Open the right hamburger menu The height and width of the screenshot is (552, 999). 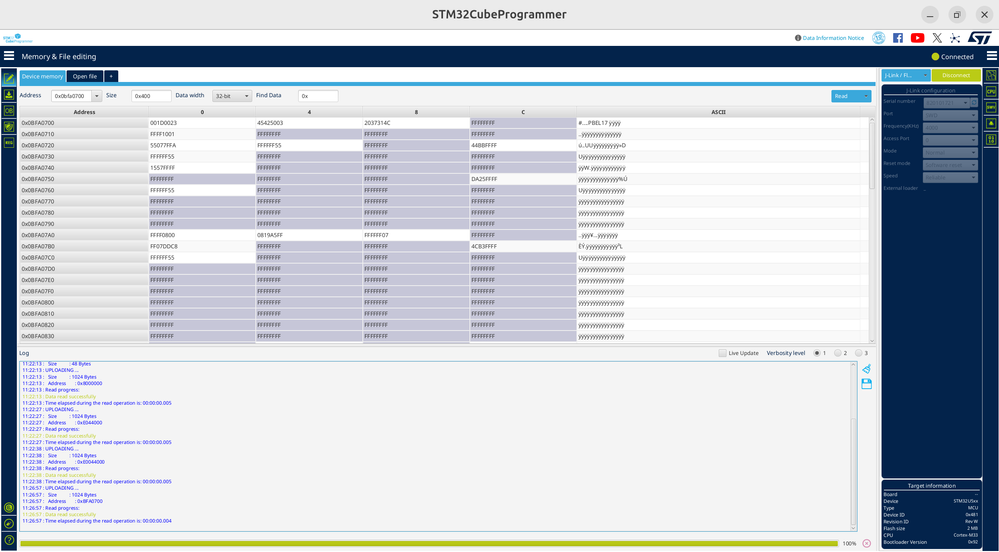click(x=991, y=56)
